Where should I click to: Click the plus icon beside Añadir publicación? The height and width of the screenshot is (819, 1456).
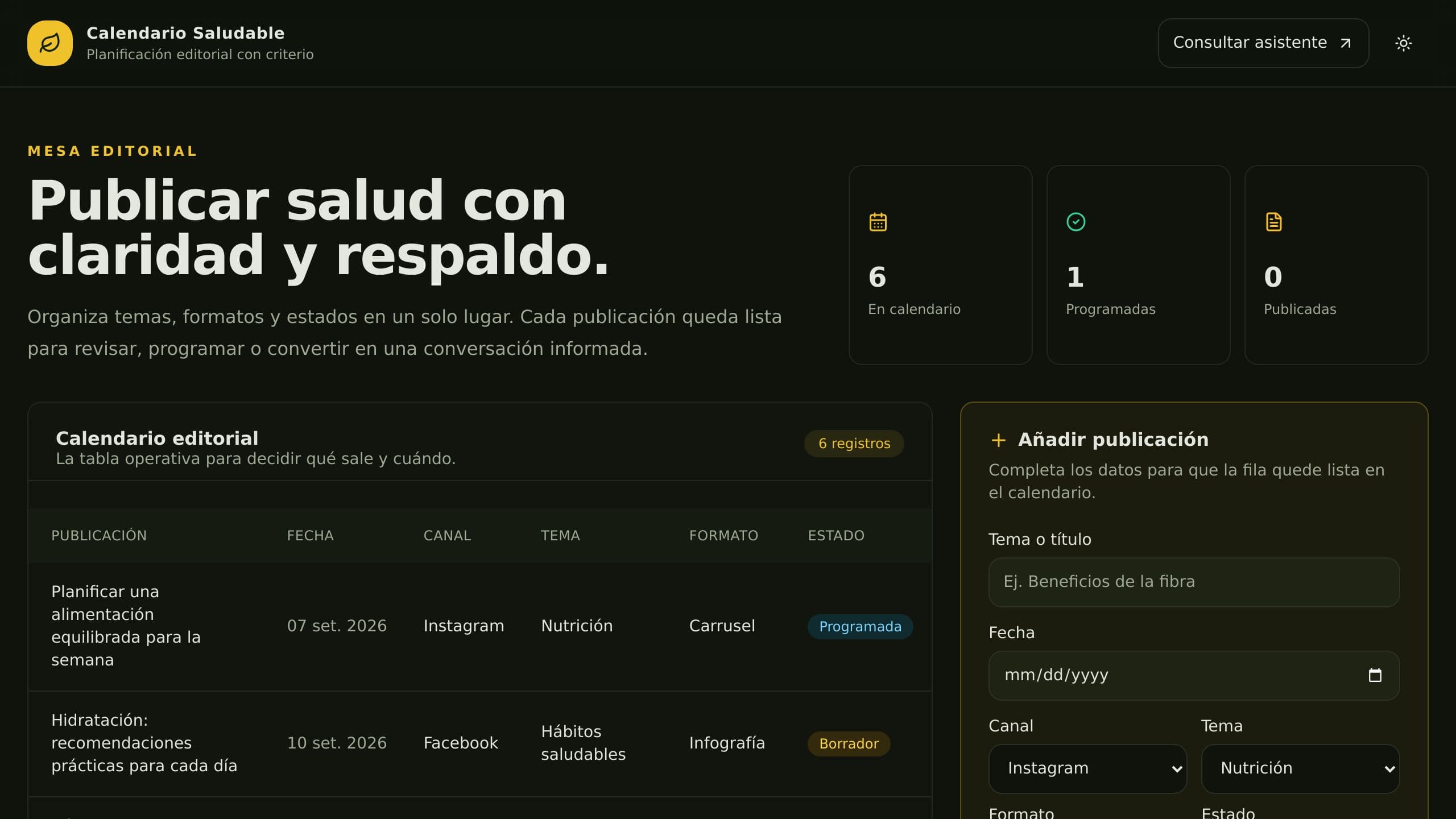(x=998, y=440)
